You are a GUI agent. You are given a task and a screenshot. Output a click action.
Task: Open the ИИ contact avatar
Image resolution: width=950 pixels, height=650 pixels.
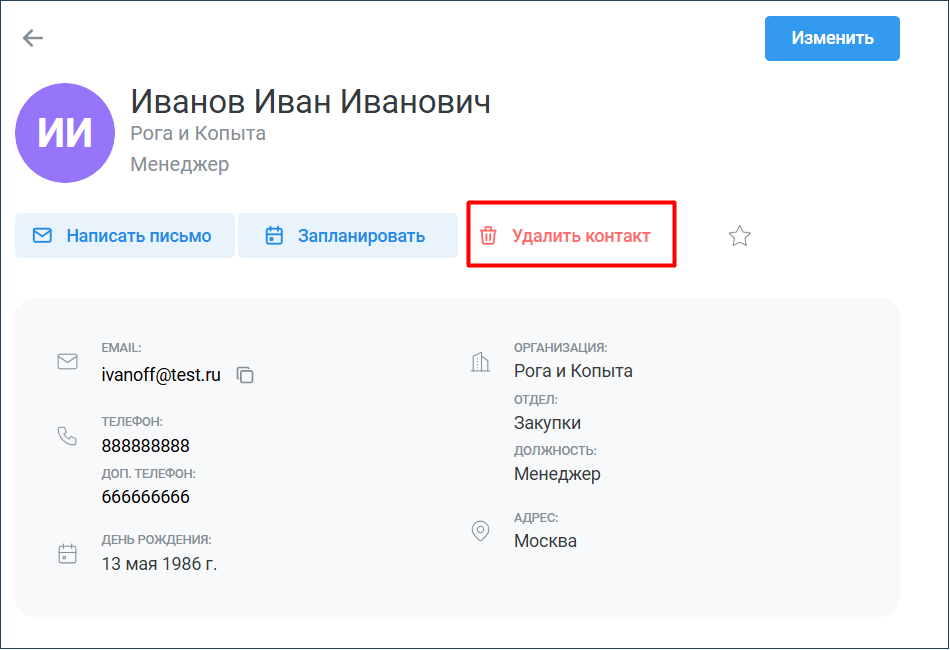[x=65, y=133]
